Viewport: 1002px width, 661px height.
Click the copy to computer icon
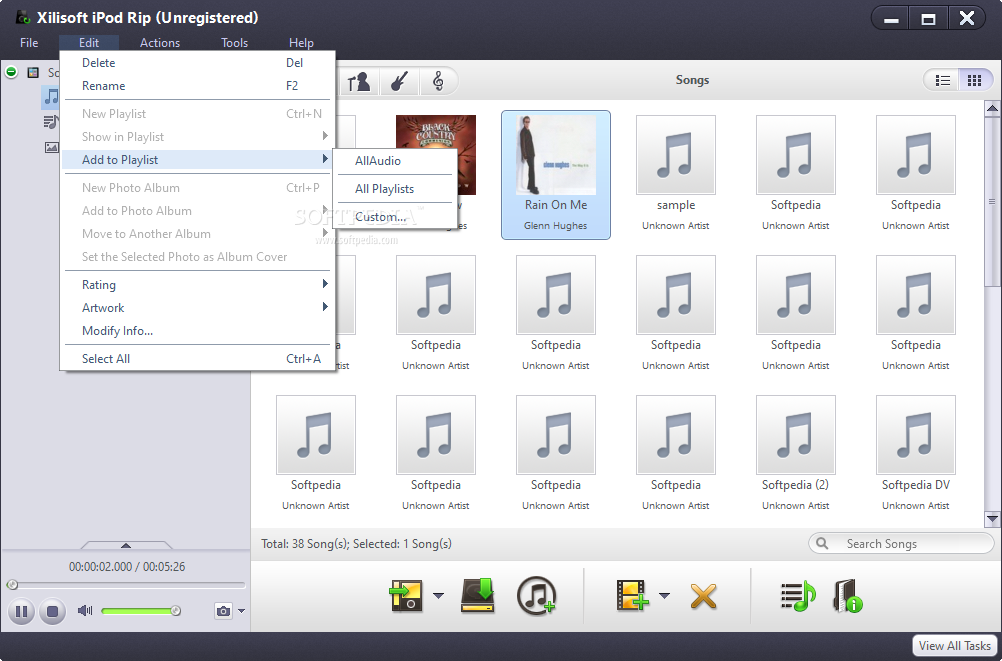pyautogui.click(x=478, y=596)
